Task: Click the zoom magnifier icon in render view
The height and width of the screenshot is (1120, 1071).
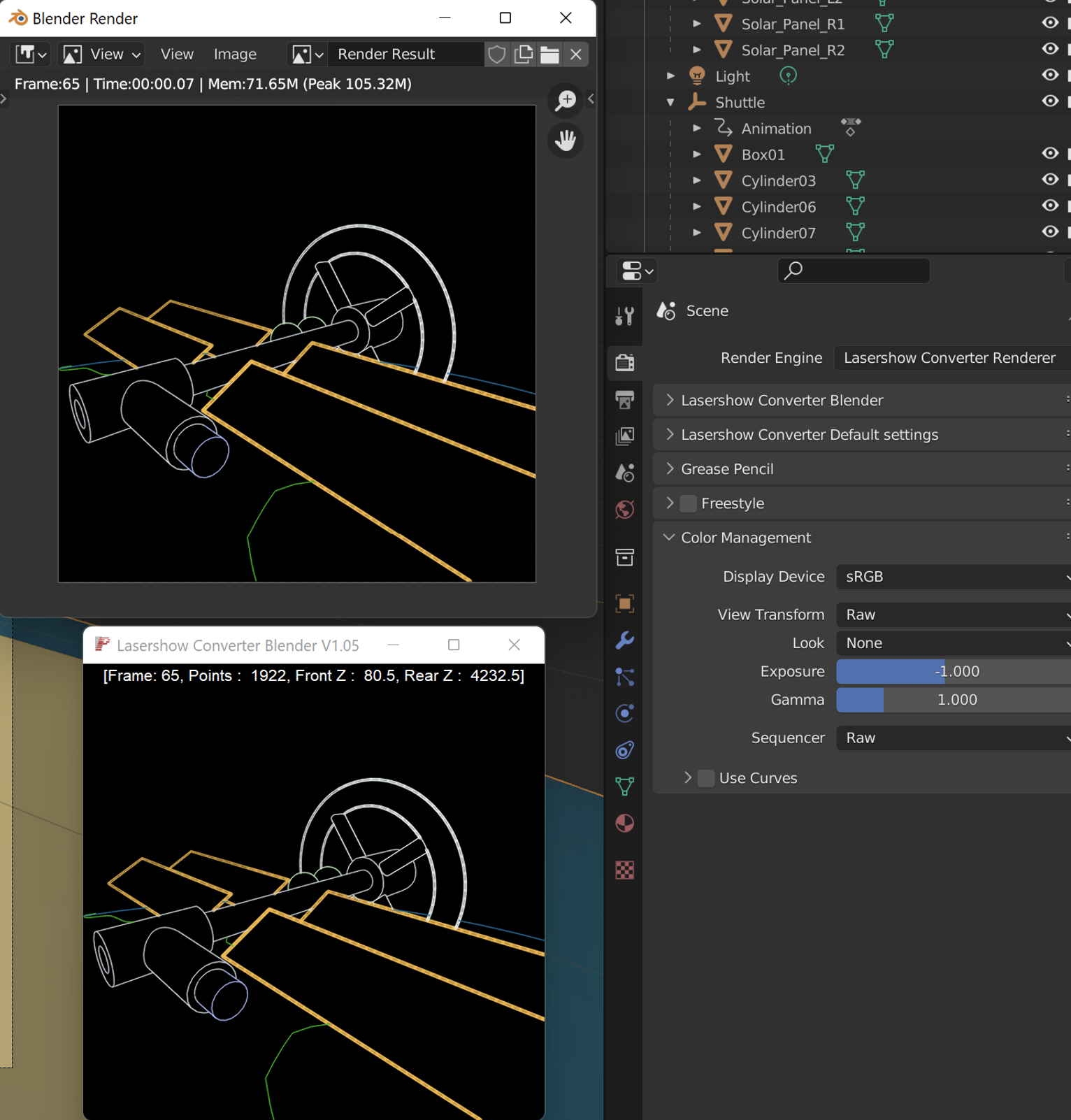Action: pyautogui.click(x=565, y=101)
